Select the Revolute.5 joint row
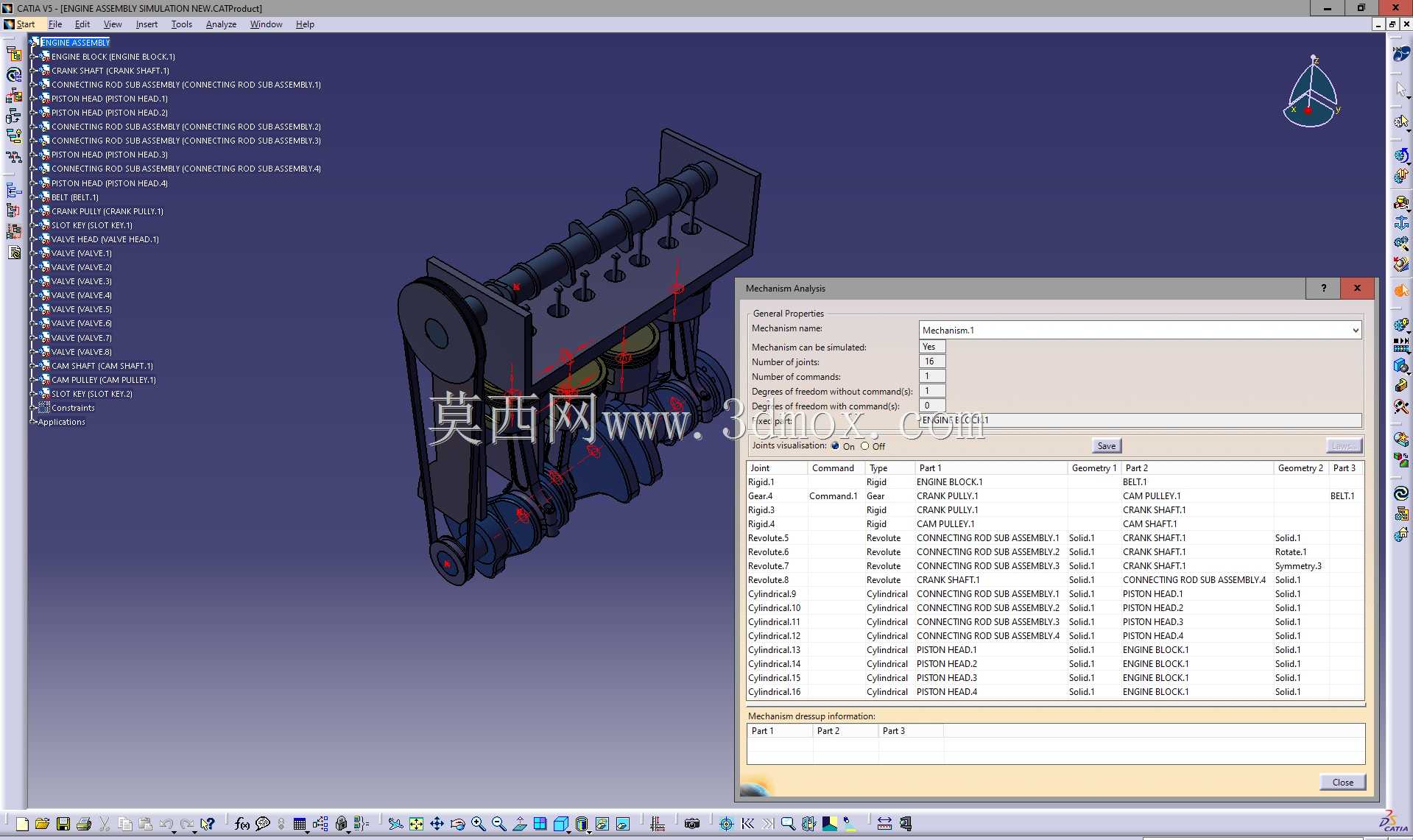Viewport: 1413px width, 840px height. 1055,538
